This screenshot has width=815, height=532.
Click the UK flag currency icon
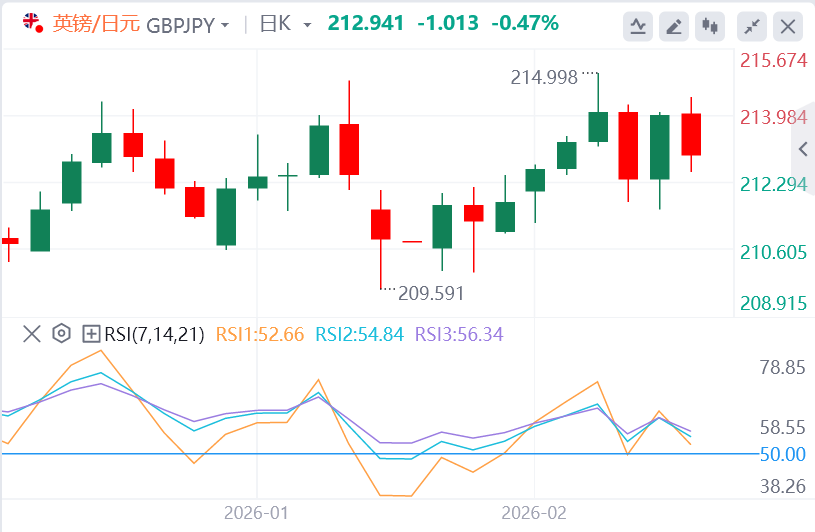tap(32, 24)
